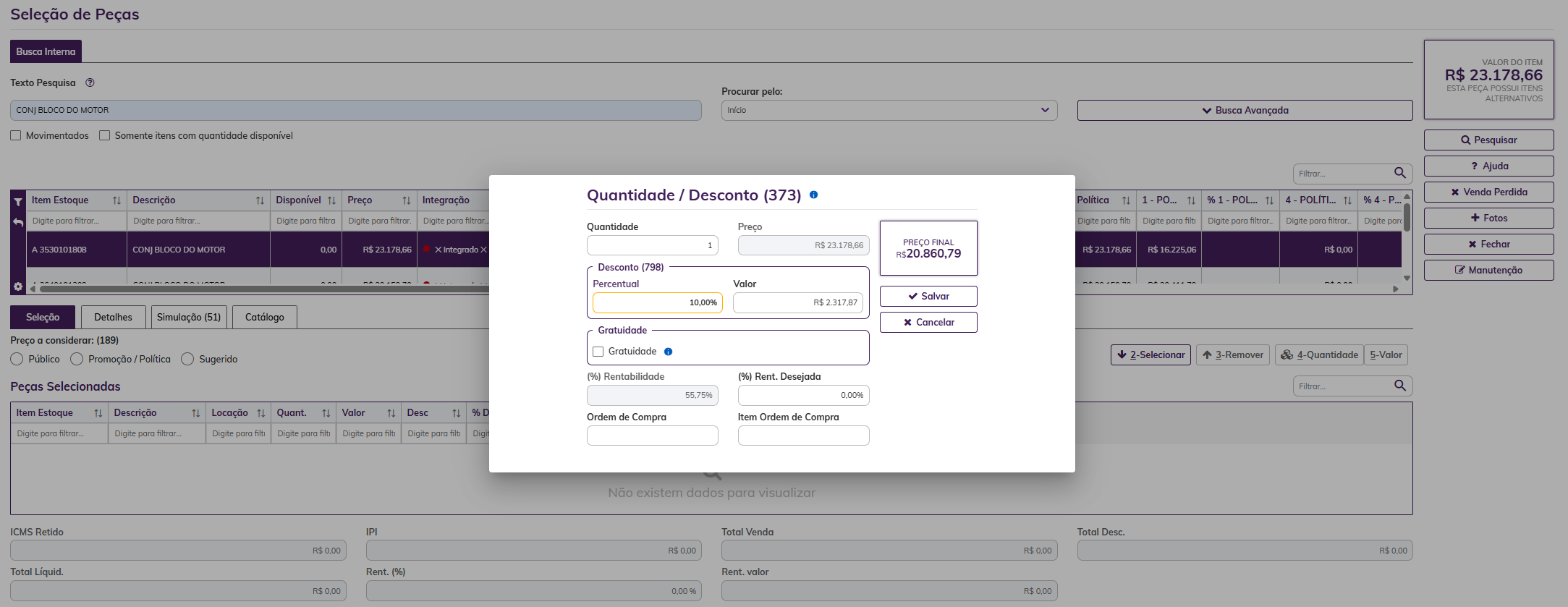Sort by the '% 1 - POL...' column arrows
This screenshot has height=607, width=1568.
(1269, 200)
